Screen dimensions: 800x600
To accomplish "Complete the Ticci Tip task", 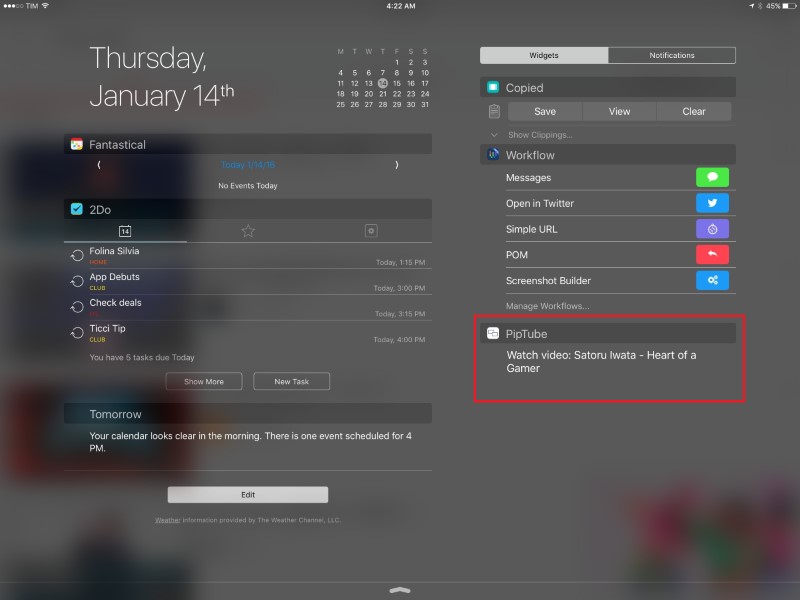I will pyautogui.click(x=77, y=333).
